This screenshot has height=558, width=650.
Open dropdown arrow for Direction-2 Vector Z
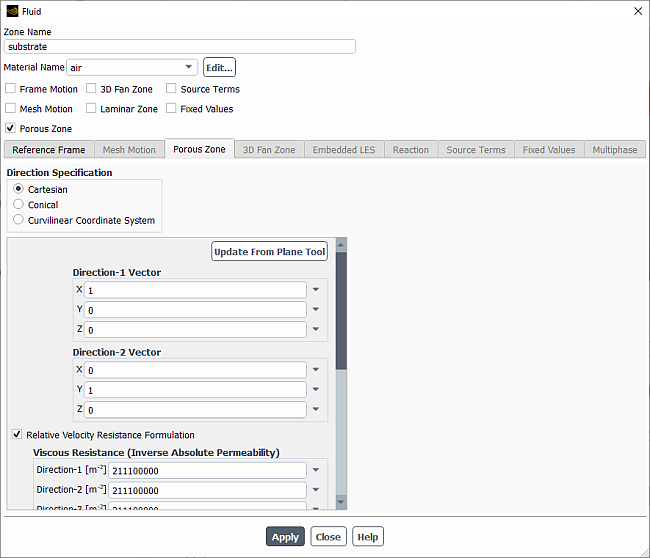coord(316,409)
